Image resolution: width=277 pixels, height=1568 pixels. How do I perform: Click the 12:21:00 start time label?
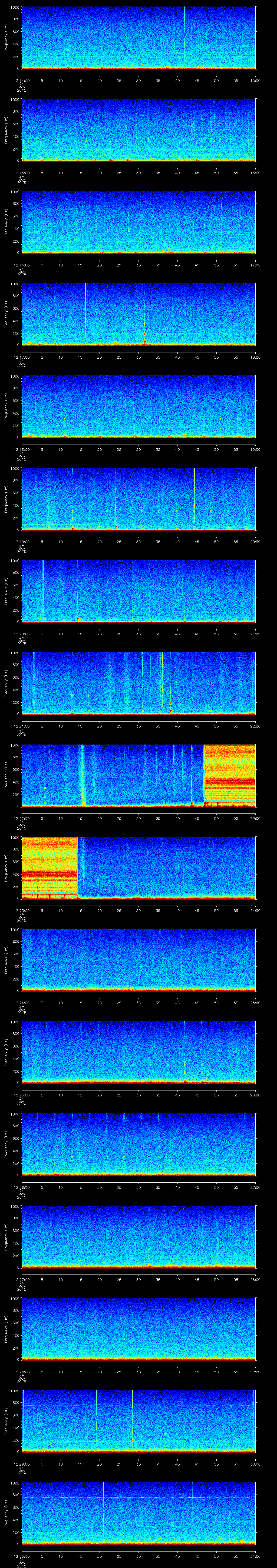click(21, 726)
